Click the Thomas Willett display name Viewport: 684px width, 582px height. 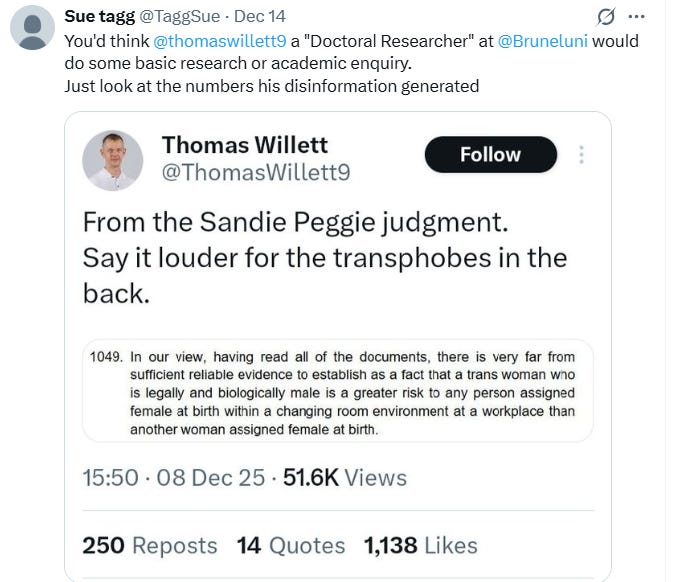click(x=244, y=145)
